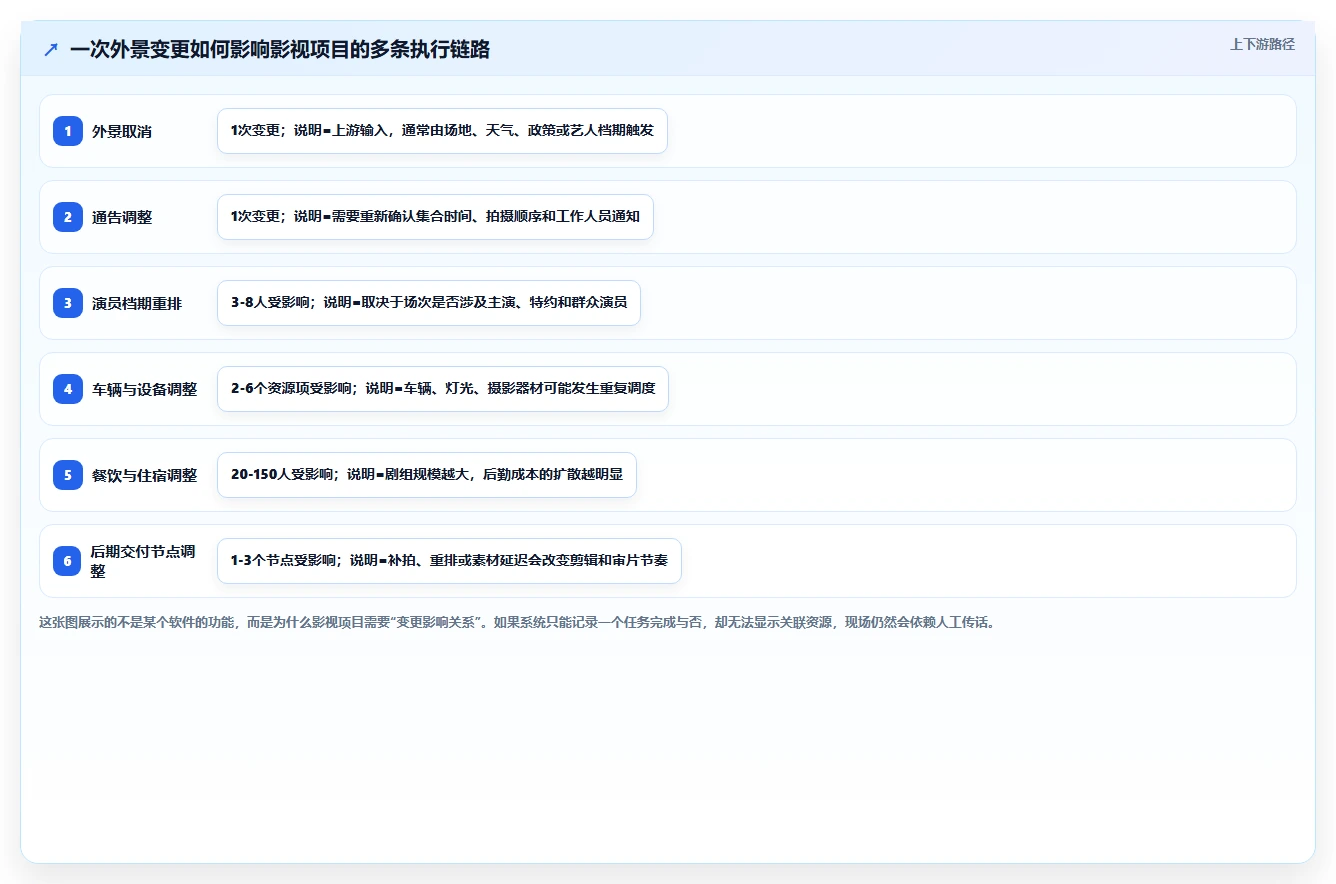1336x884 pixels.
Task: Select step number 3 badge
Action: [x=68, y=303]
